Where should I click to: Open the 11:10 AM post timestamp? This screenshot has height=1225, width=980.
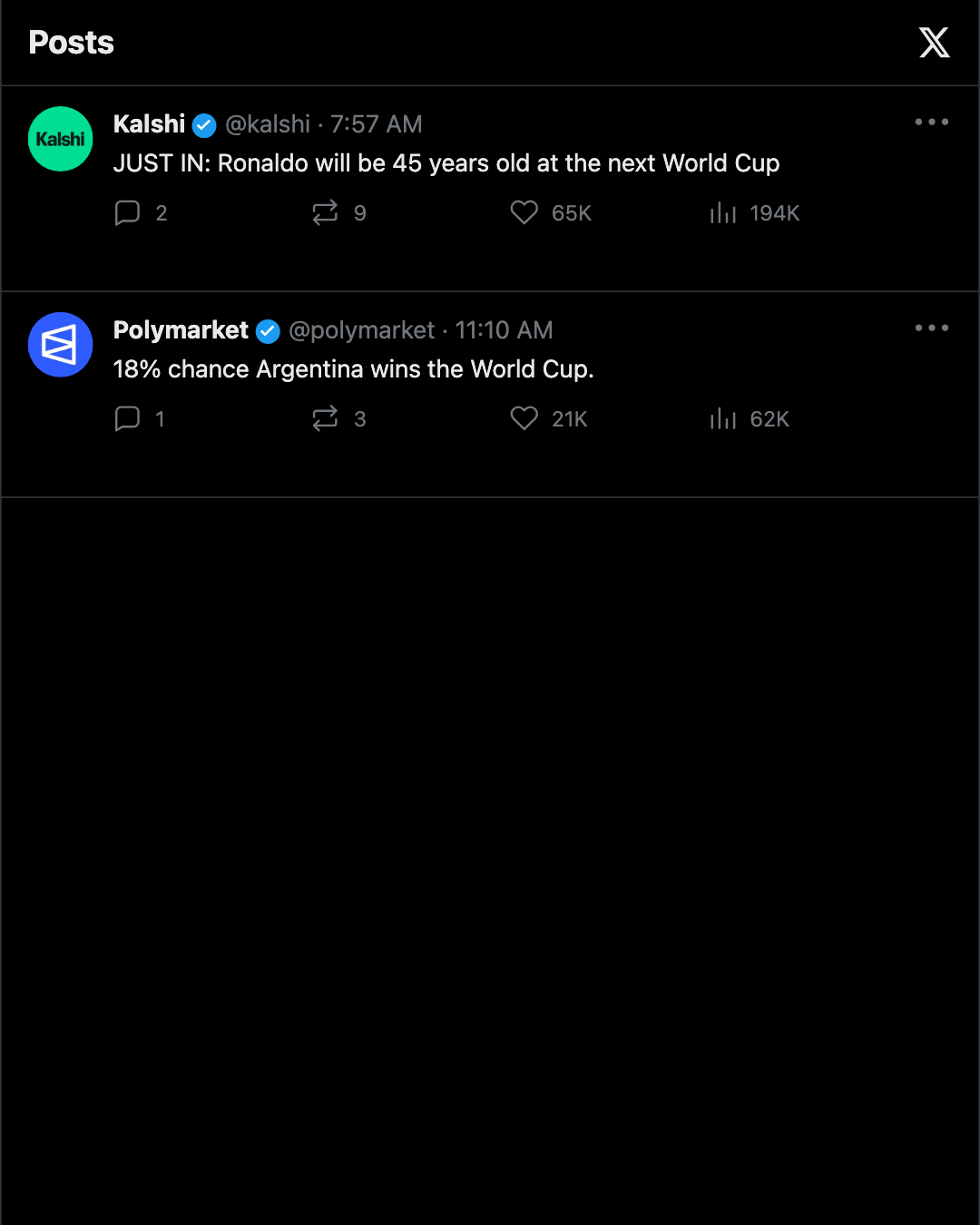coord(504,330)
